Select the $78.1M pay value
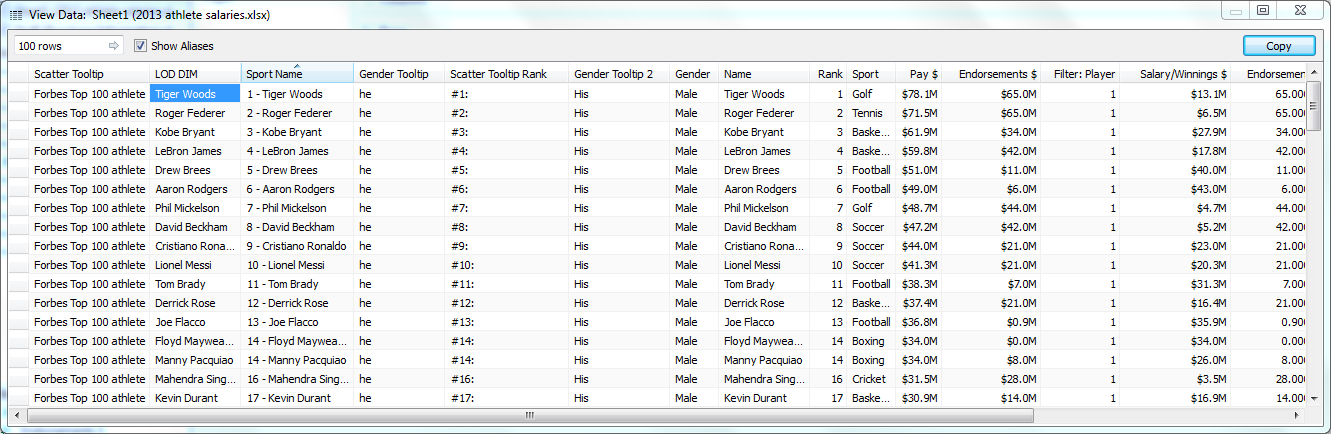 [x=919, y=94]
